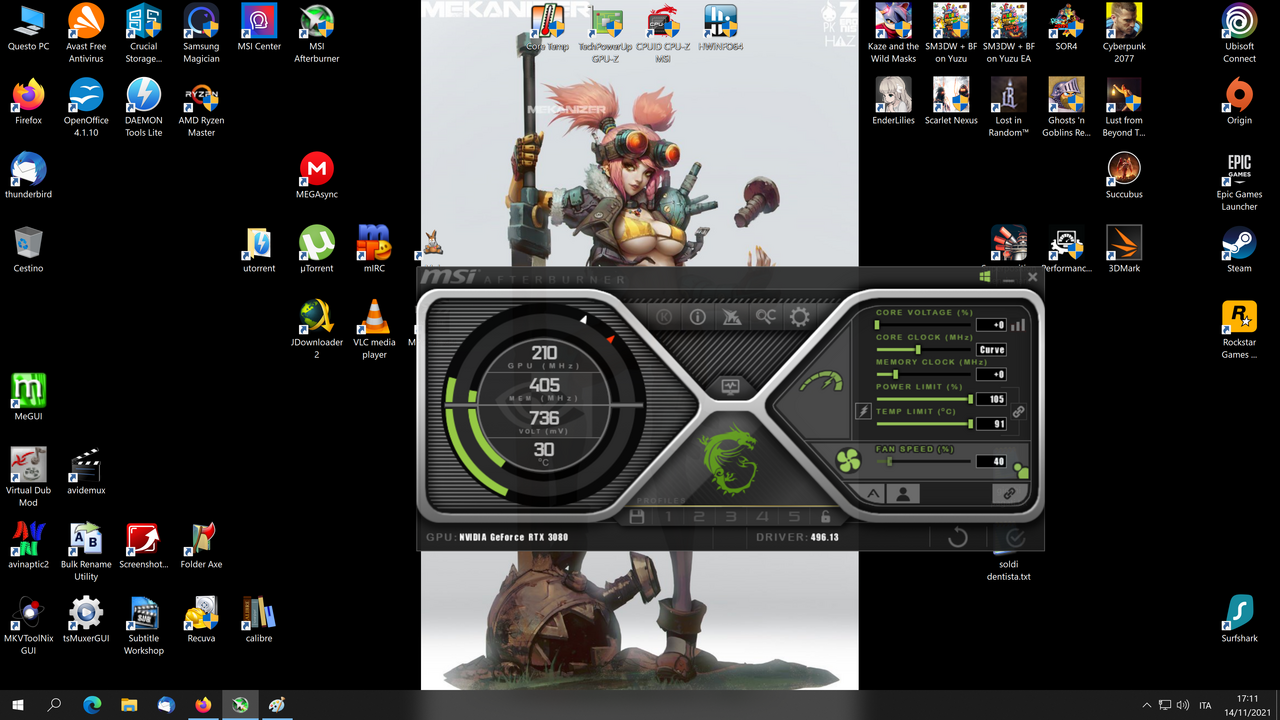Select Afterburner profile slot 4
Viewport: 1280px width, 720px height.
coord(763,517)
